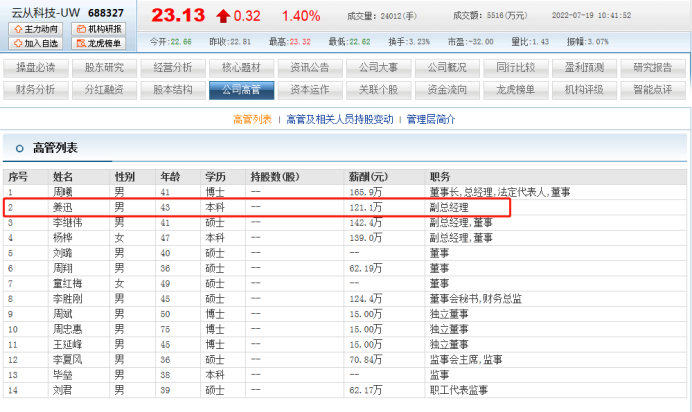Click name 刘君 in row 14
This screenshot has width=692, height=412.
(63, 390)
